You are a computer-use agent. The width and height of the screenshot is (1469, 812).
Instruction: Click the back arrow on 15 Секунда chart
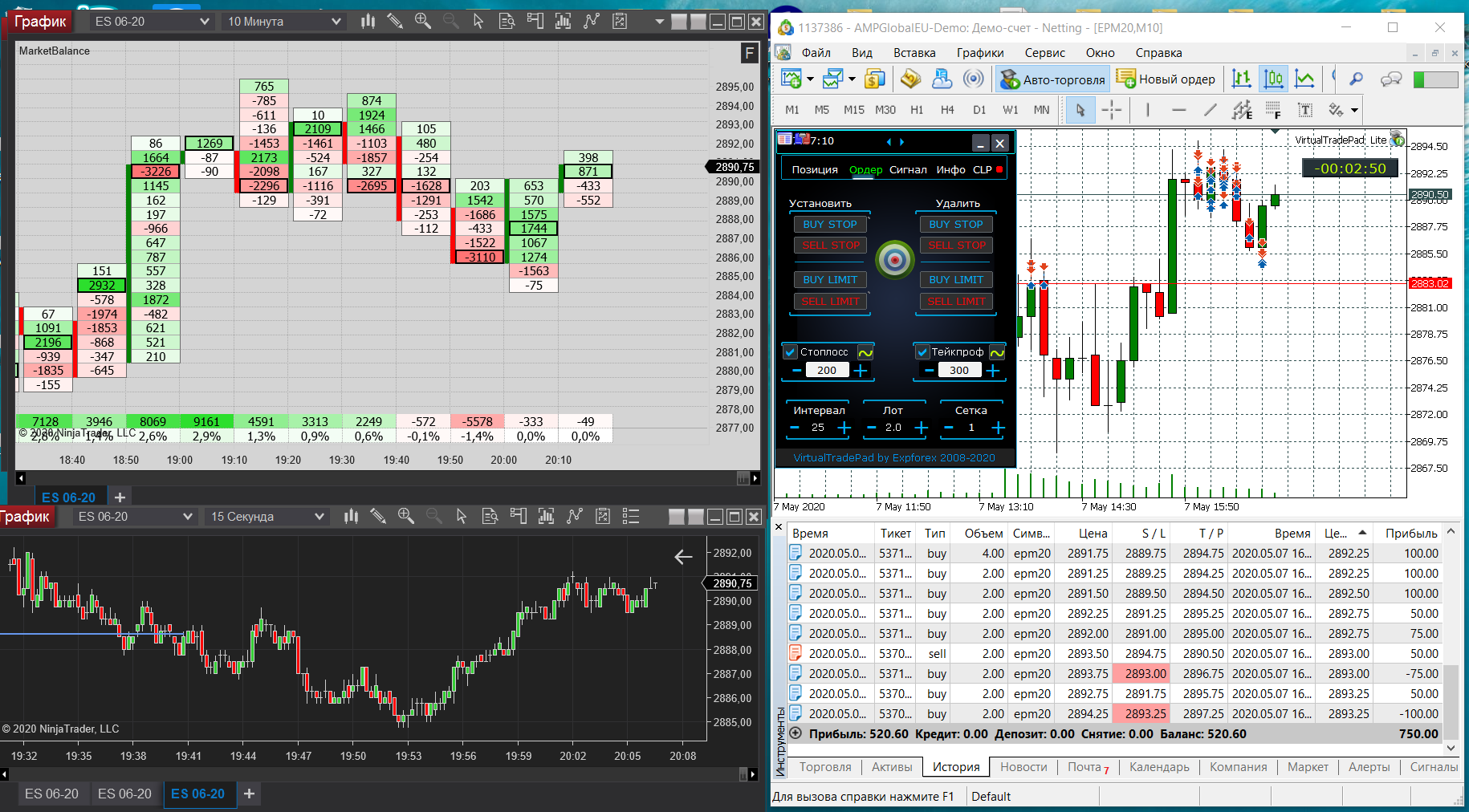pos(683,556)
